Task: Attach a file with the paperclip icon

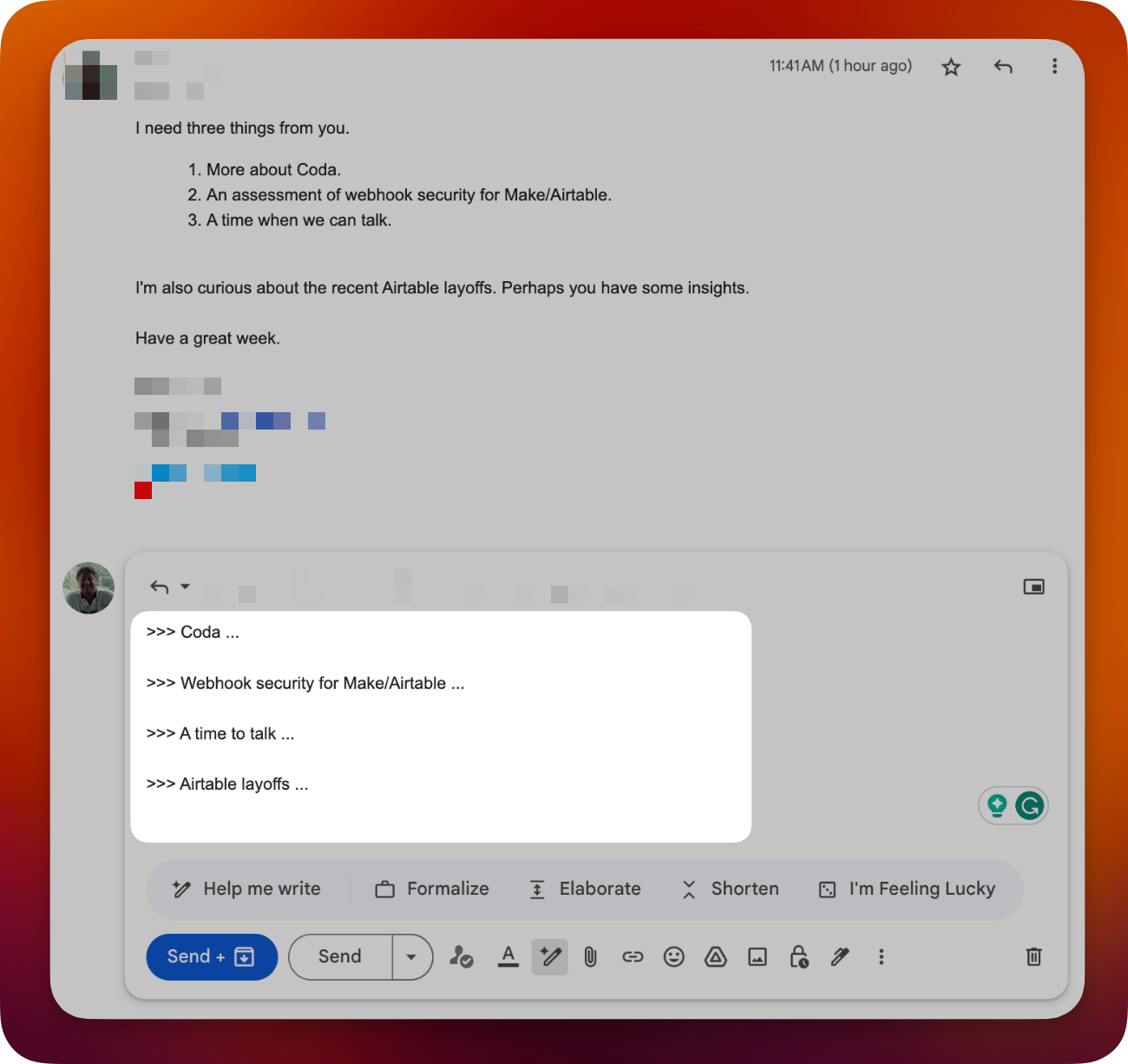Action: click(x=590, y=956)
